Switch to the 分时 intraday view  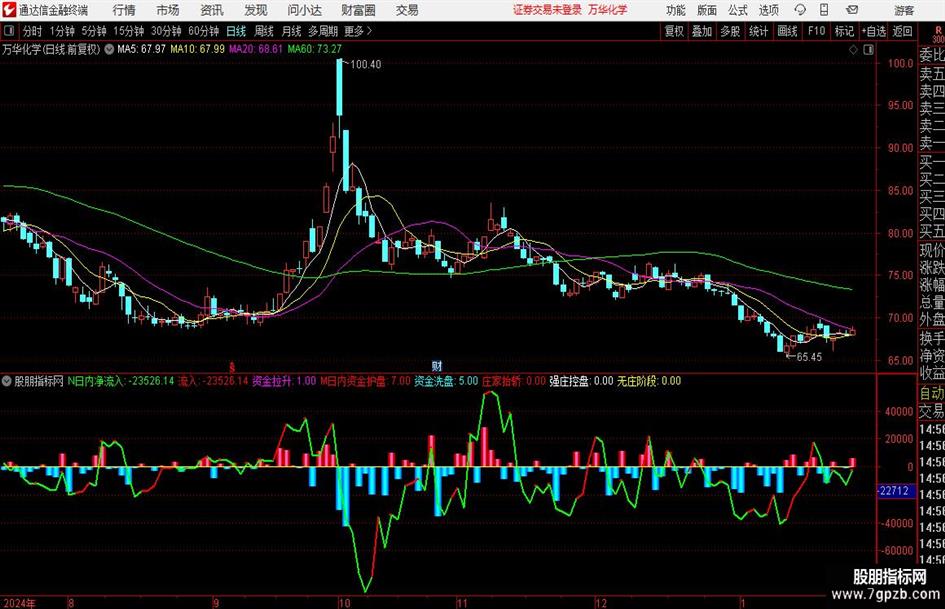pyautogui.click(x=33, y=31)
